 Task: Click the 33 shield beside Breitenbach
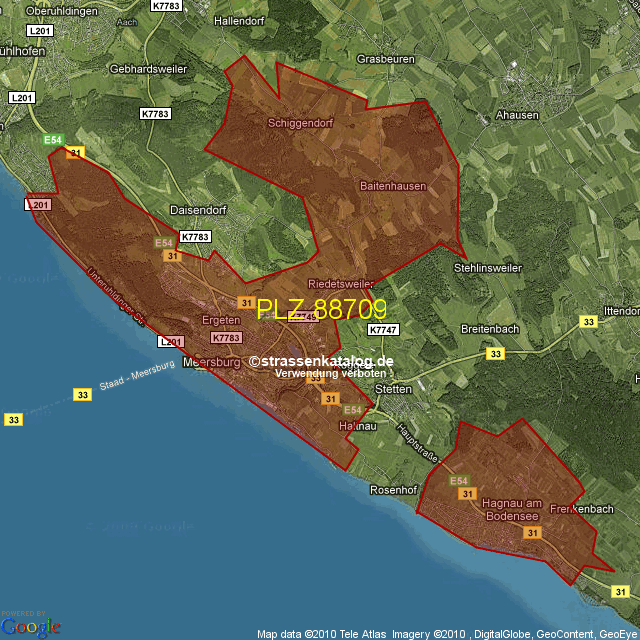point(495,354)
